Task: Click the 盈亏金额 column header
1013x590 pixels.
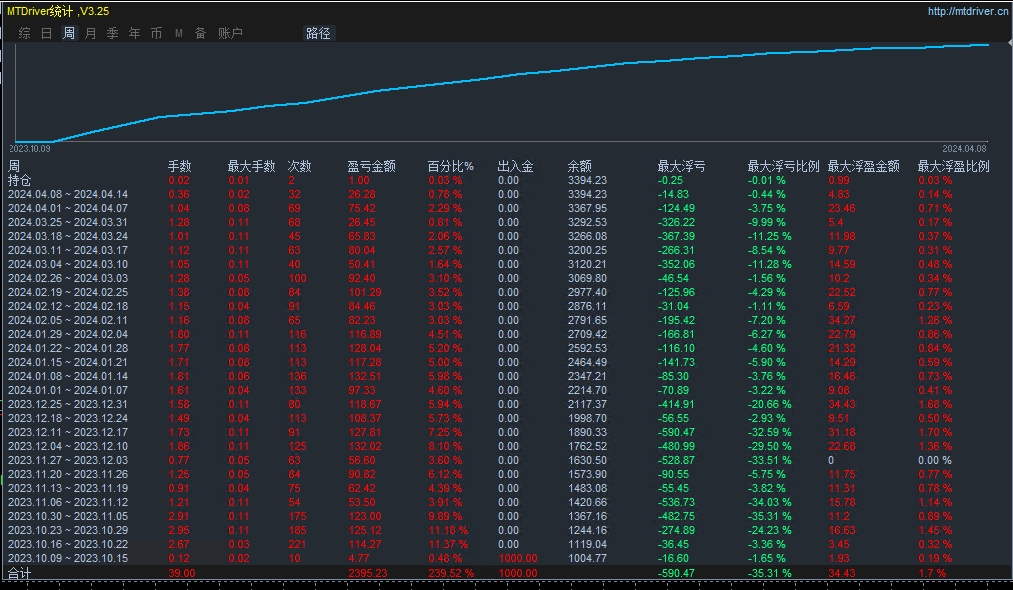Action: click(371, 166)
